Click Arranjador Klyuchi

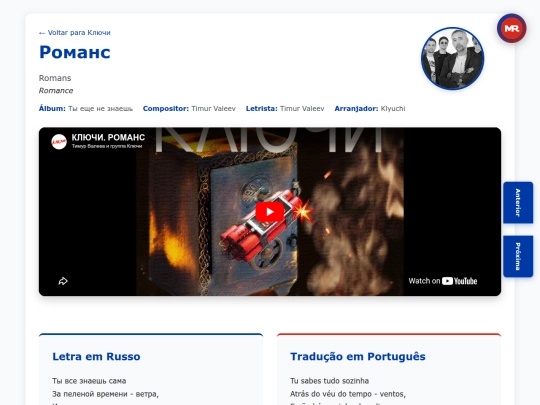coord(370,108)
